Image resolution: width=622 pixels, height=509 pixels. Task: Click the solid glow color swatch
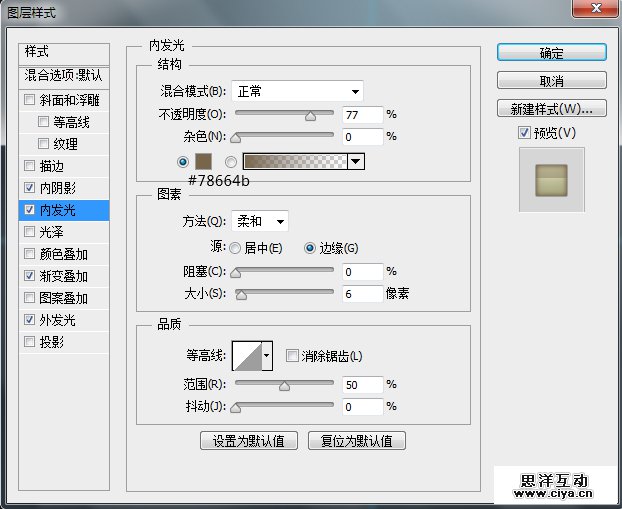(x=205, y=161)
